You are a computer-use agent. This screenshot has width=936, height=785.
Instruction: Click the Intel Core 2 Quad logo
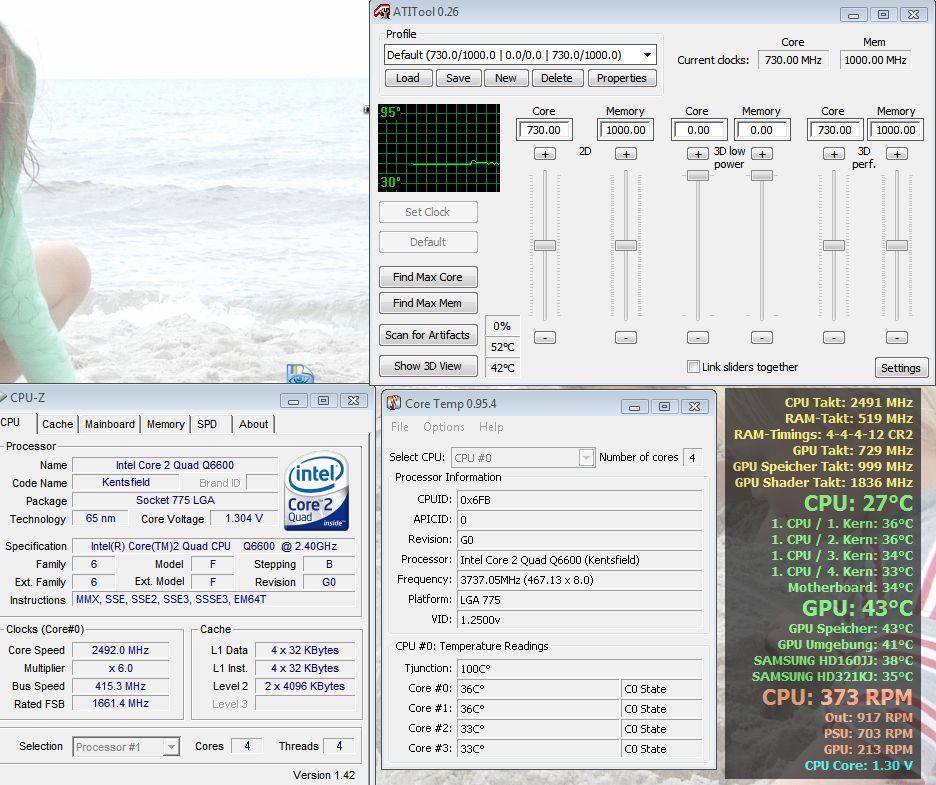316,491
